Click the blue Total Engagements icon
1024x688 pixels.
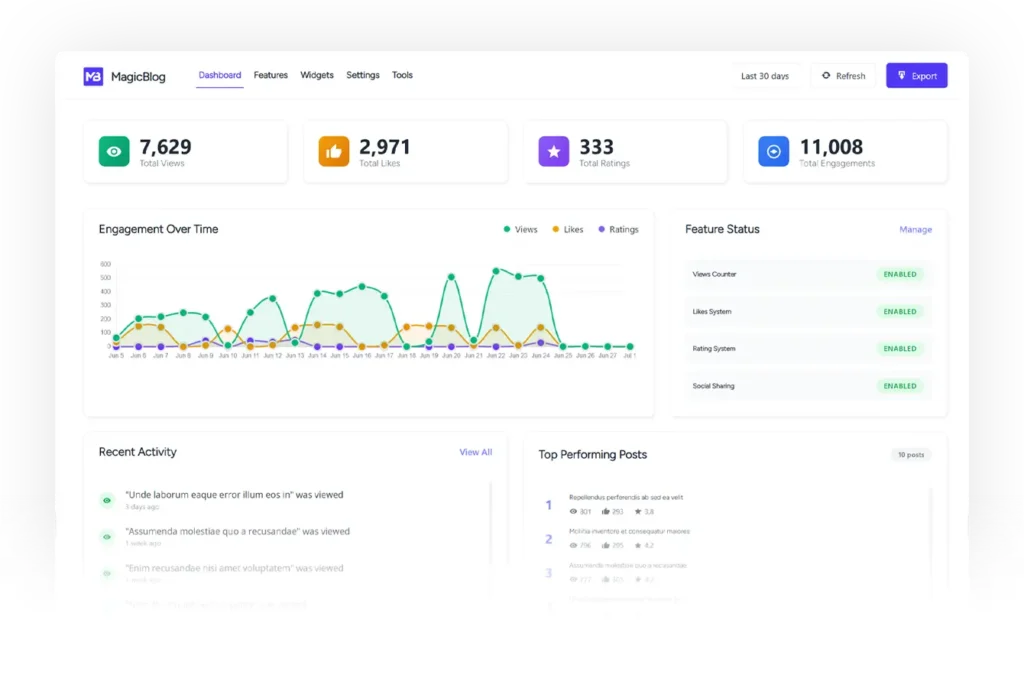[773, 152]
